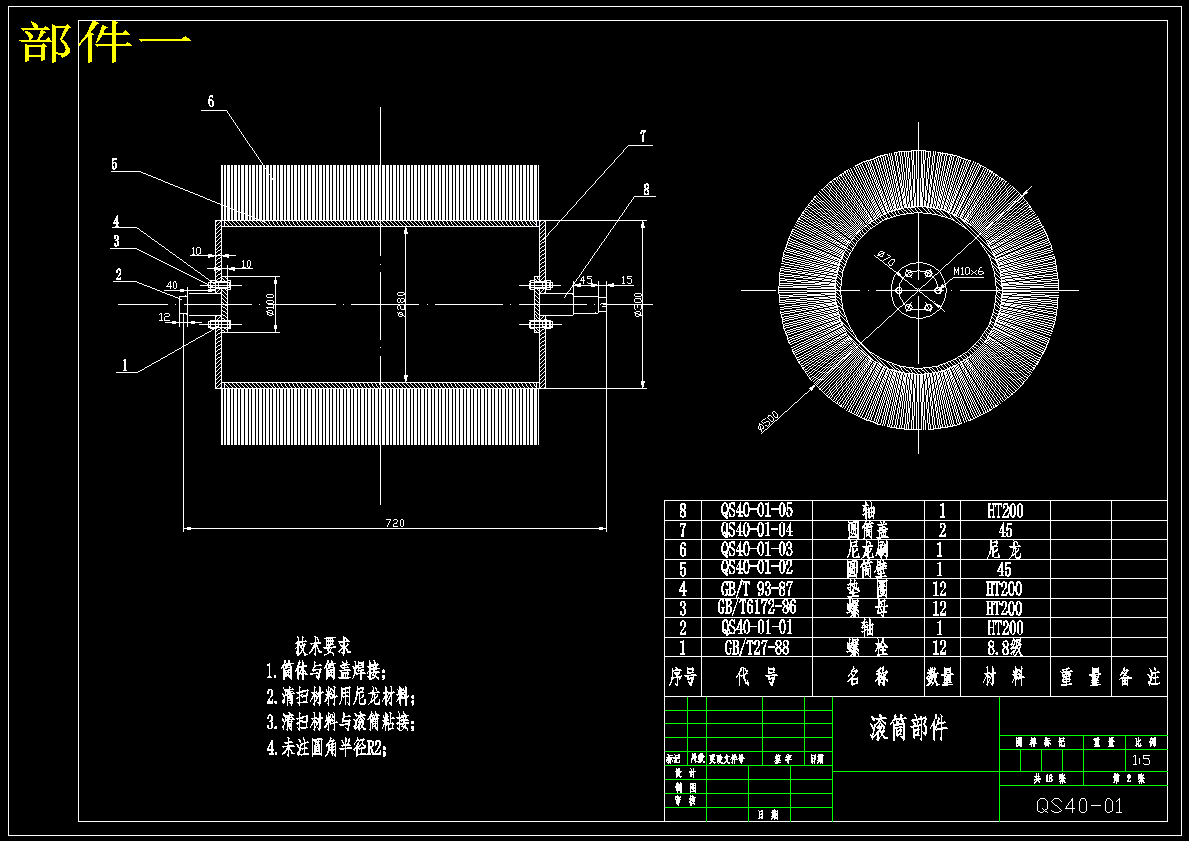
Task: Click the 序号 column header
Action: click(683, 676)
